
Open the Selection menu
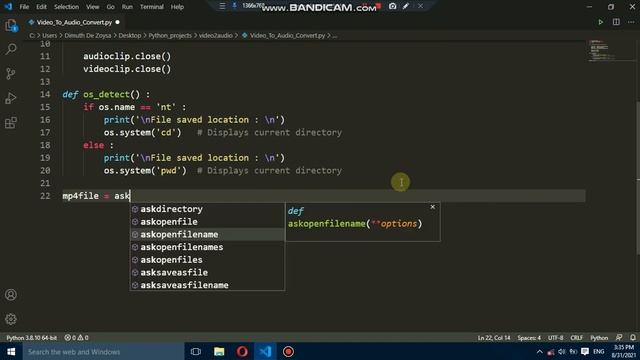point(66,7)
